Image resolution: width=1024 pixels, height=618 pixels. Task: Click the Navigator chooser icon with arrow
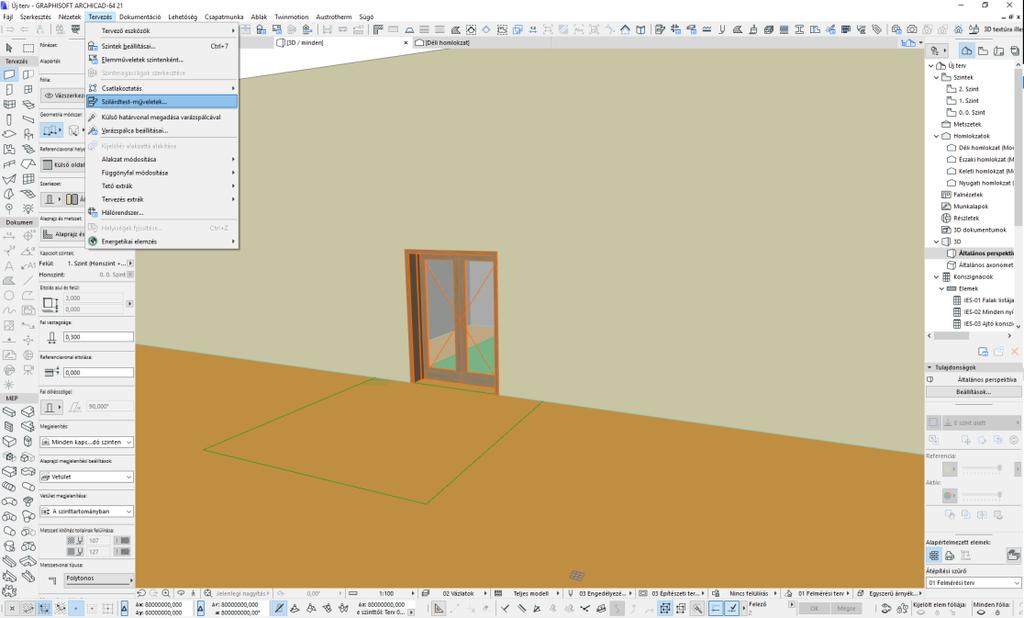[938, 50]
